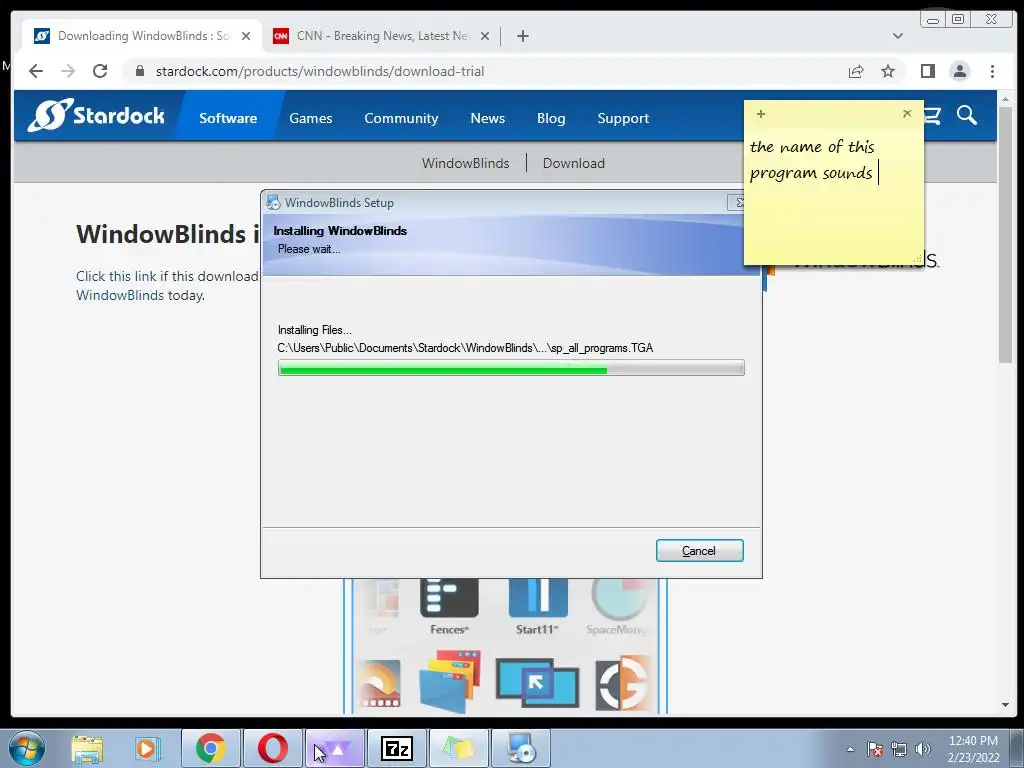This screenshot has height=768, width=1024.
Task: Click the search magnifier on Stardock header
Action: (967, 116)
